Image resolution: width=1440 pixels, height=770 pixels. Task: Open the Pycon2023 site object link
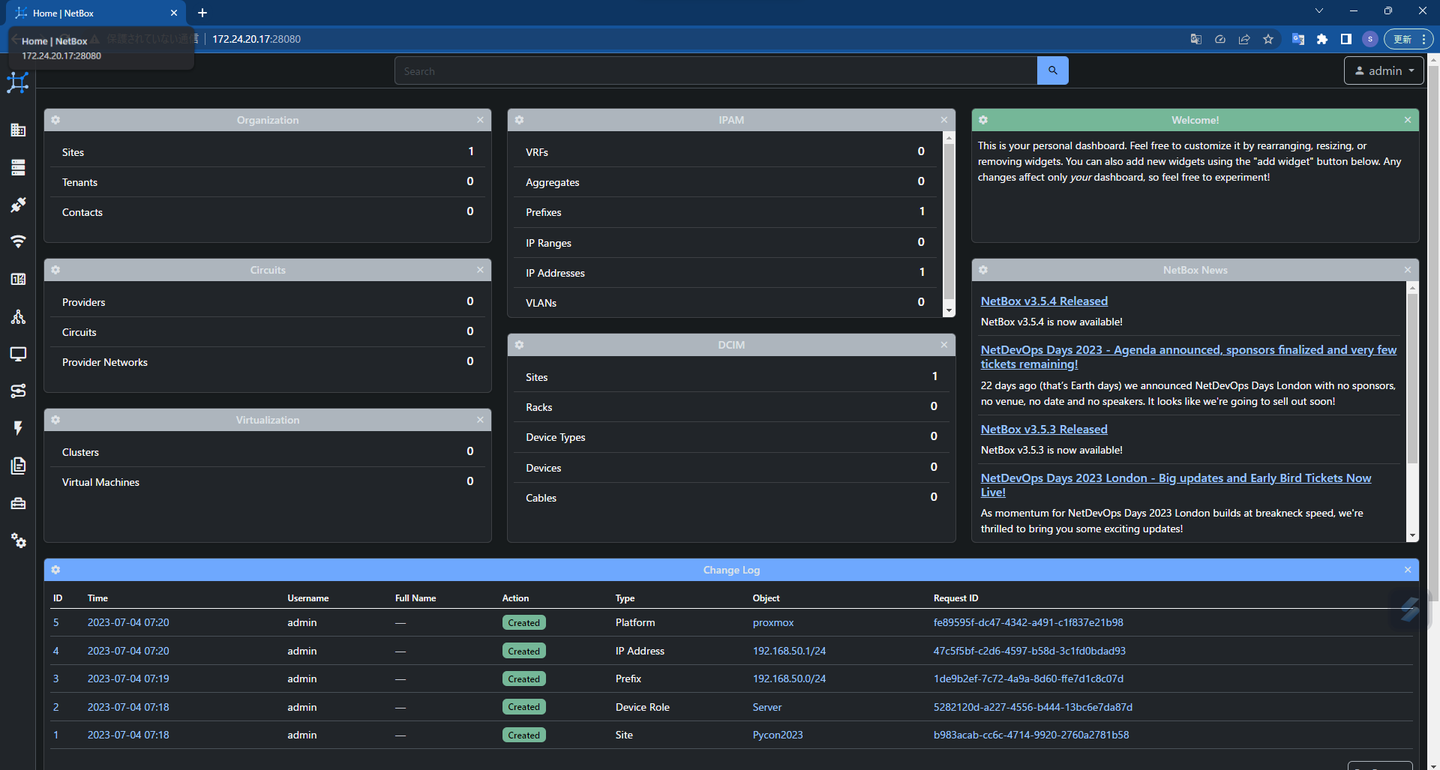pos(778,735)
